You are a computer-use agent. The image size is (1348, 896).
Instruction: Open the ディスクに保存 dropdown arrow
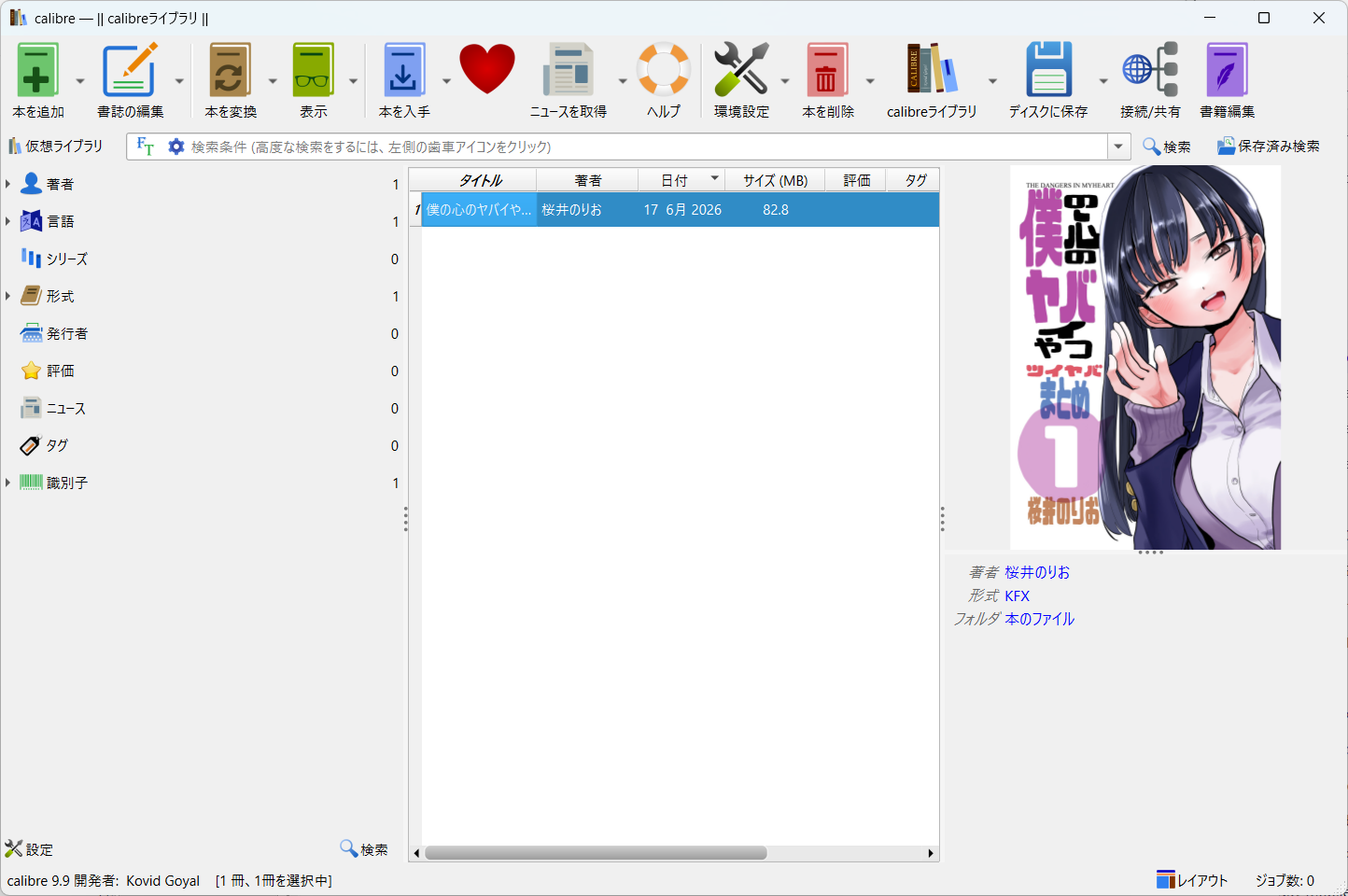coord(1103,81)
